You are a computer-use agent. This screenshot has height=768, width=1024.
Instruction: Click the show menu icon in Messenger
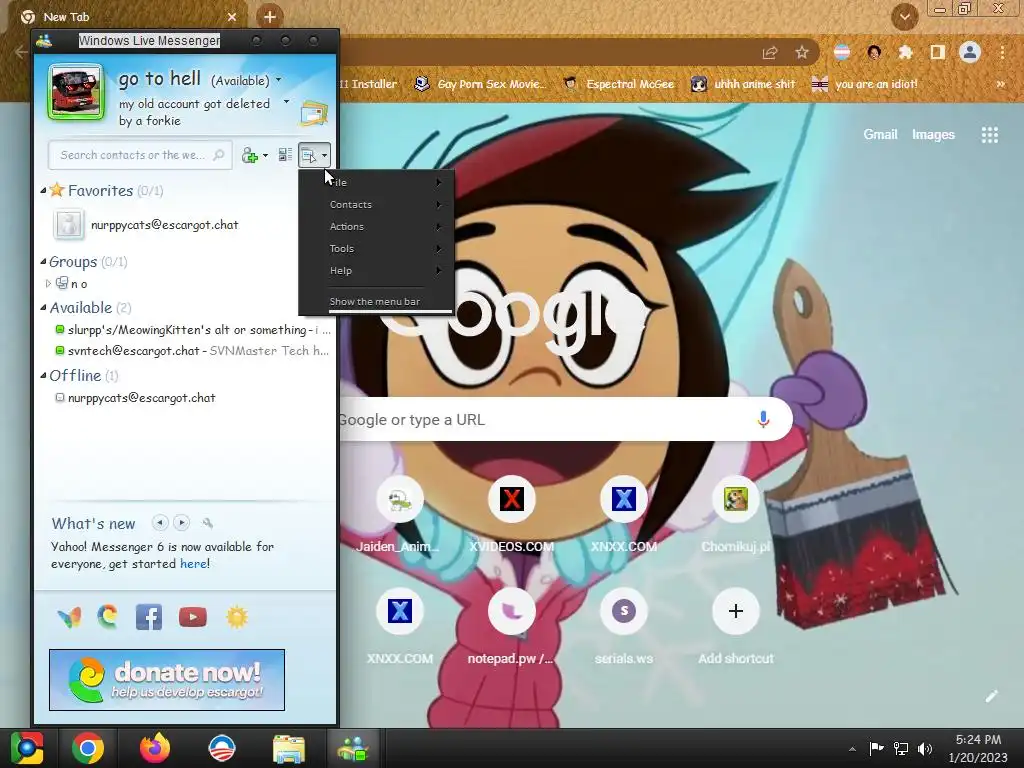click(x=314, y=155)
